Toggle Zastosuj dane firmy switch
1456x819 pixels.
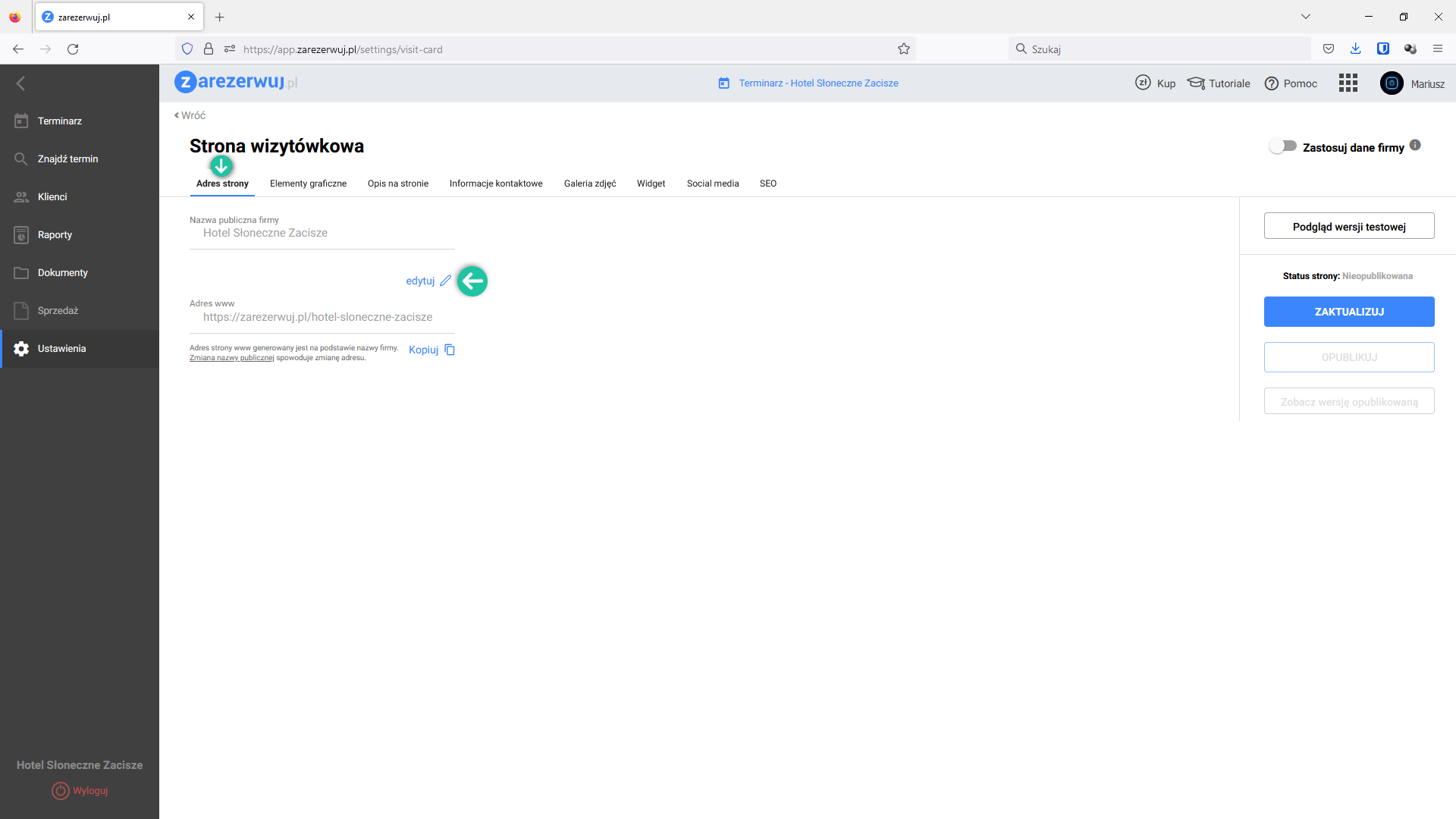pyautogui.click(x=1283, y=146)
